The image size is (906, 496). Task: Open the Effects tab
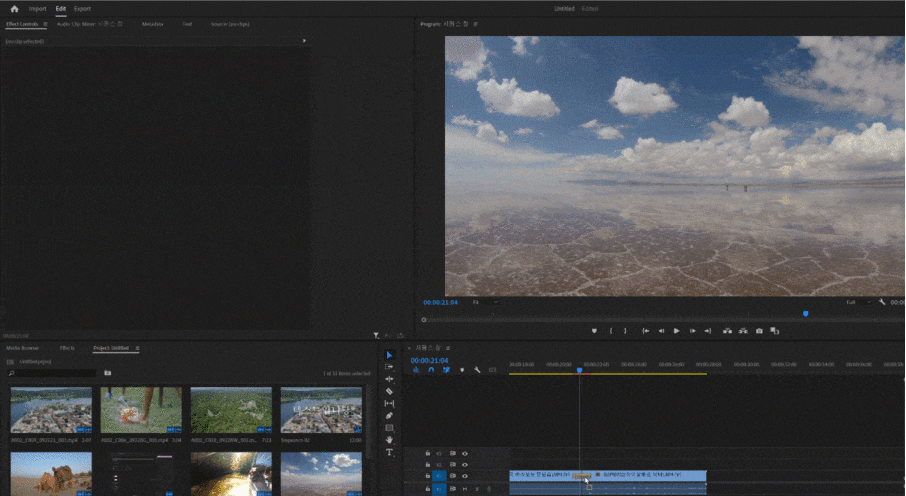point(67,348)
